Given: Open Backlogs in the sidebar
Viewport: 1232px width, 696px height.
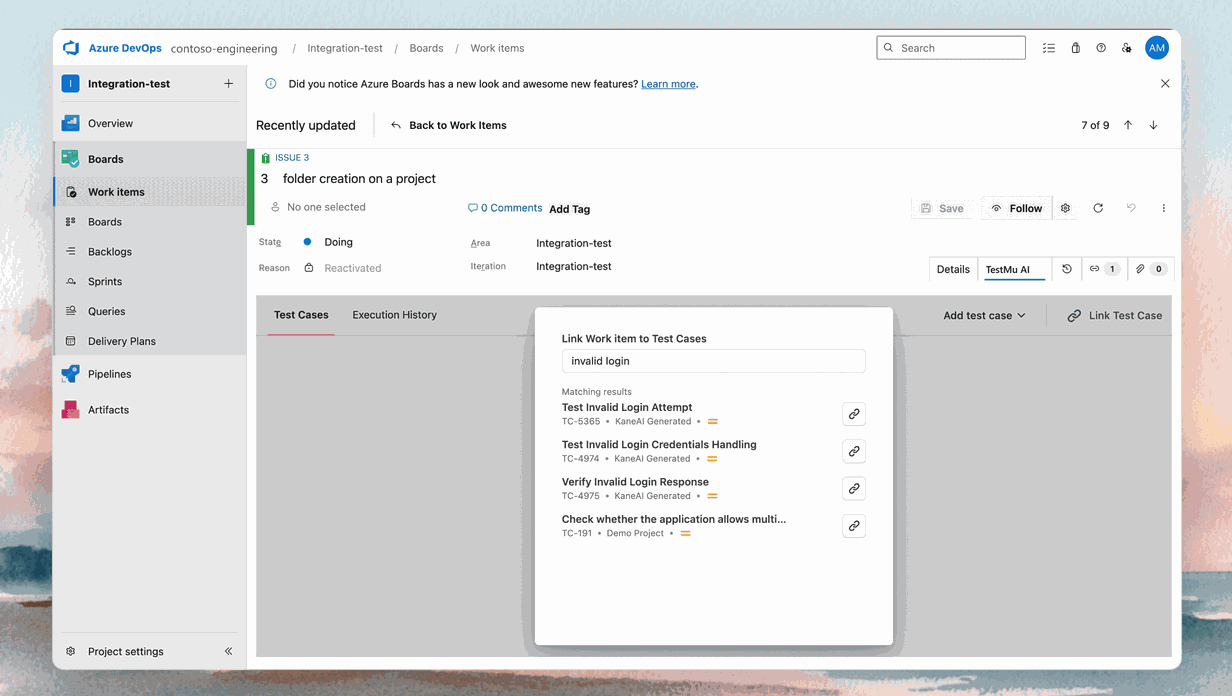Looking at the screenshot, I should pos(150,252).
